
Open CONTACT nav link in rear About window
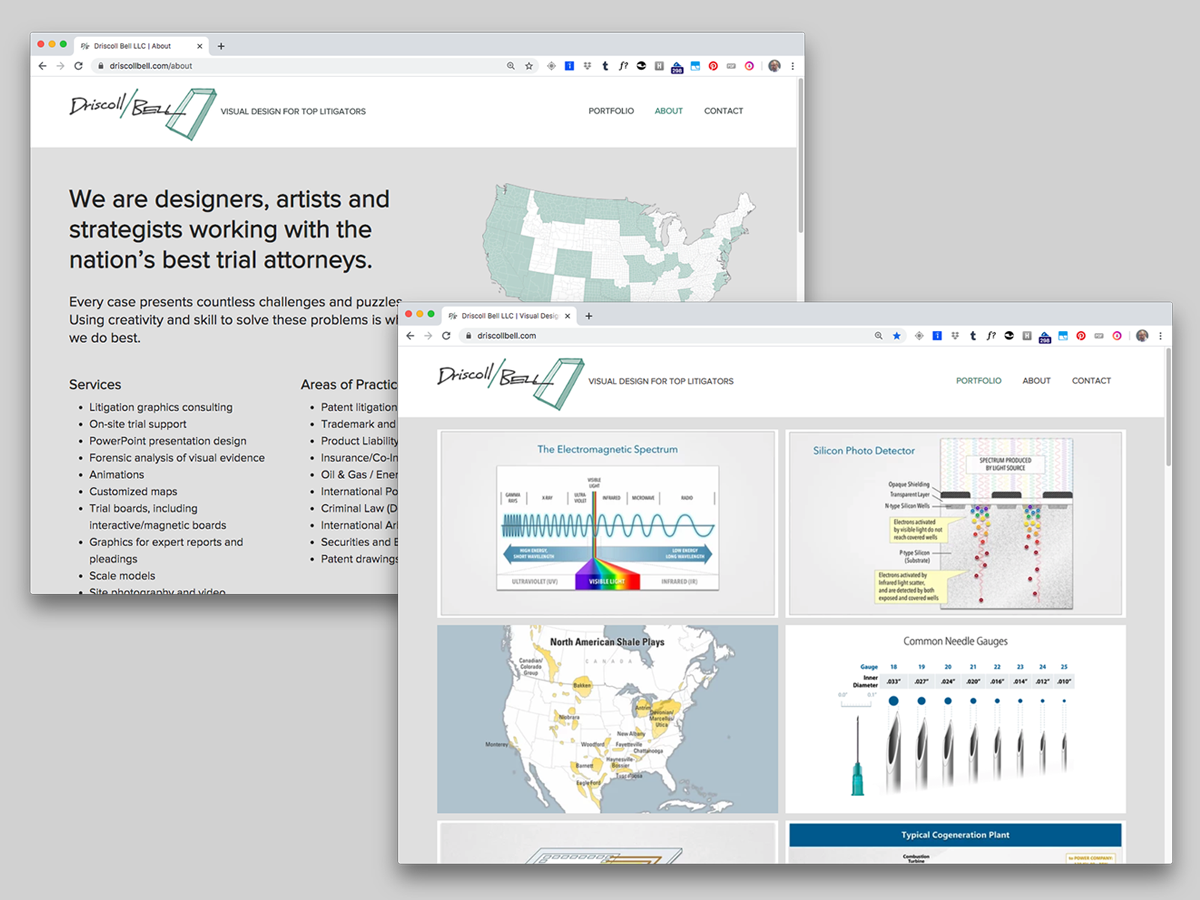click(723, 111)
